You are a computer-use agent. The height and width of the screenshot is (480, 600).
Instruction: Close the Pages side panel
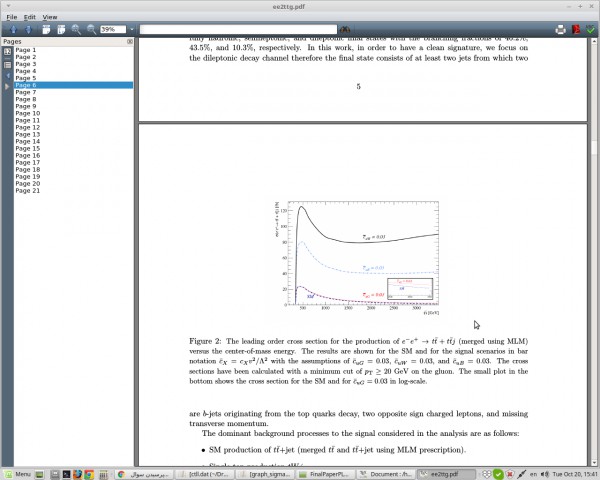(130, 42)
